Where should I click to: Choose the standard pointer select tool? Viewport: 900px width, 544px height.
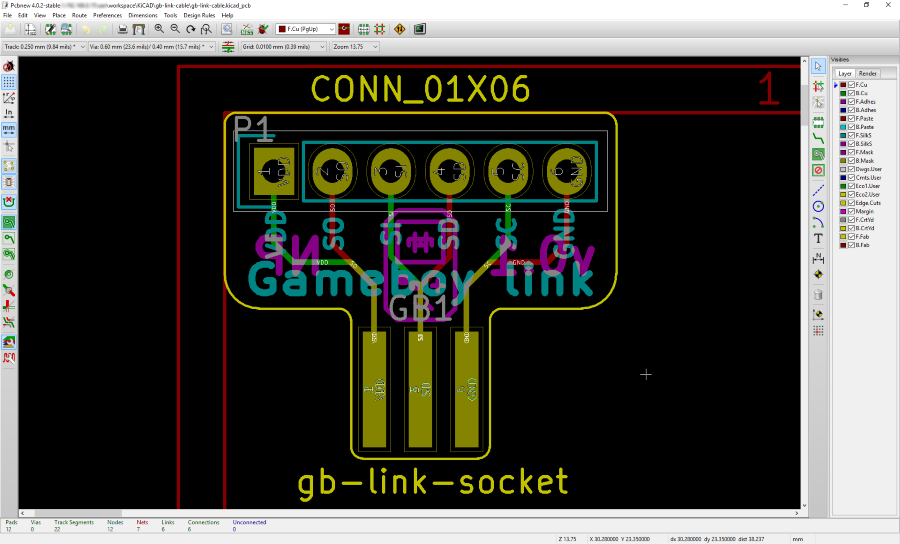(x=818, y=67)
